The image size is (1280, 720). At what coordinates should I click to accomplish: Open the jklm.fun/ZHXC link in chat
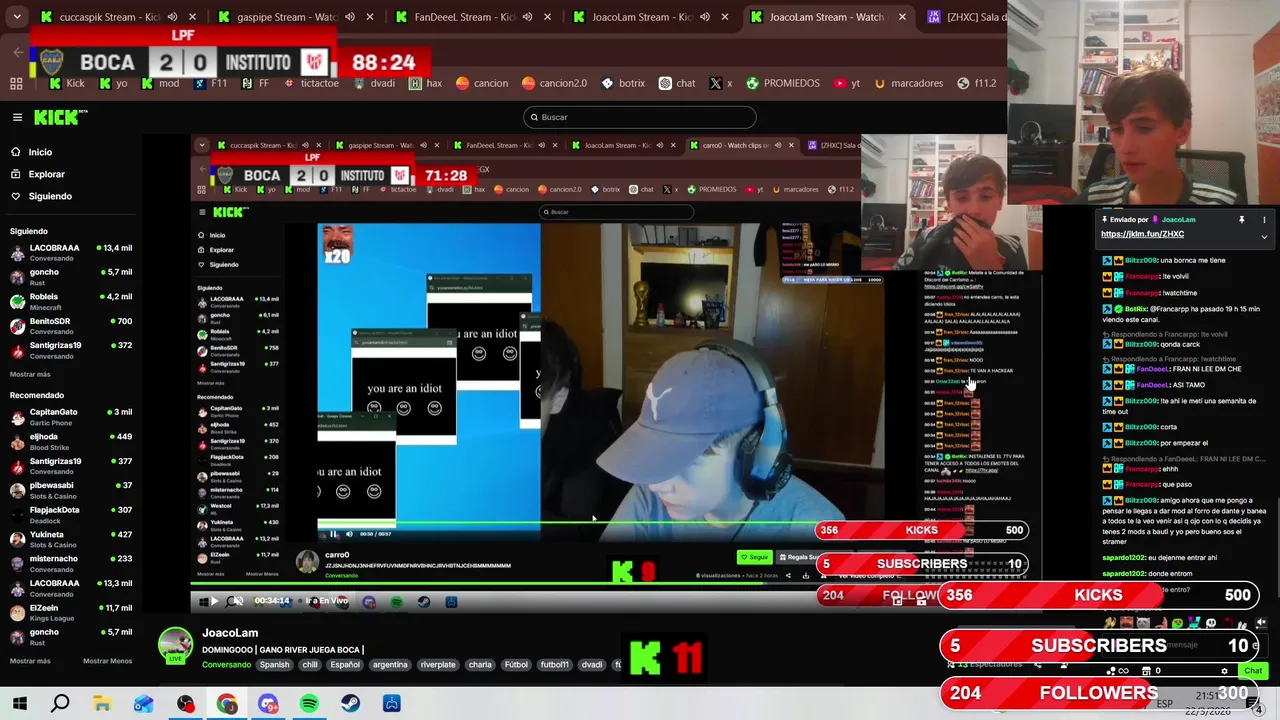coord(1142,234)
